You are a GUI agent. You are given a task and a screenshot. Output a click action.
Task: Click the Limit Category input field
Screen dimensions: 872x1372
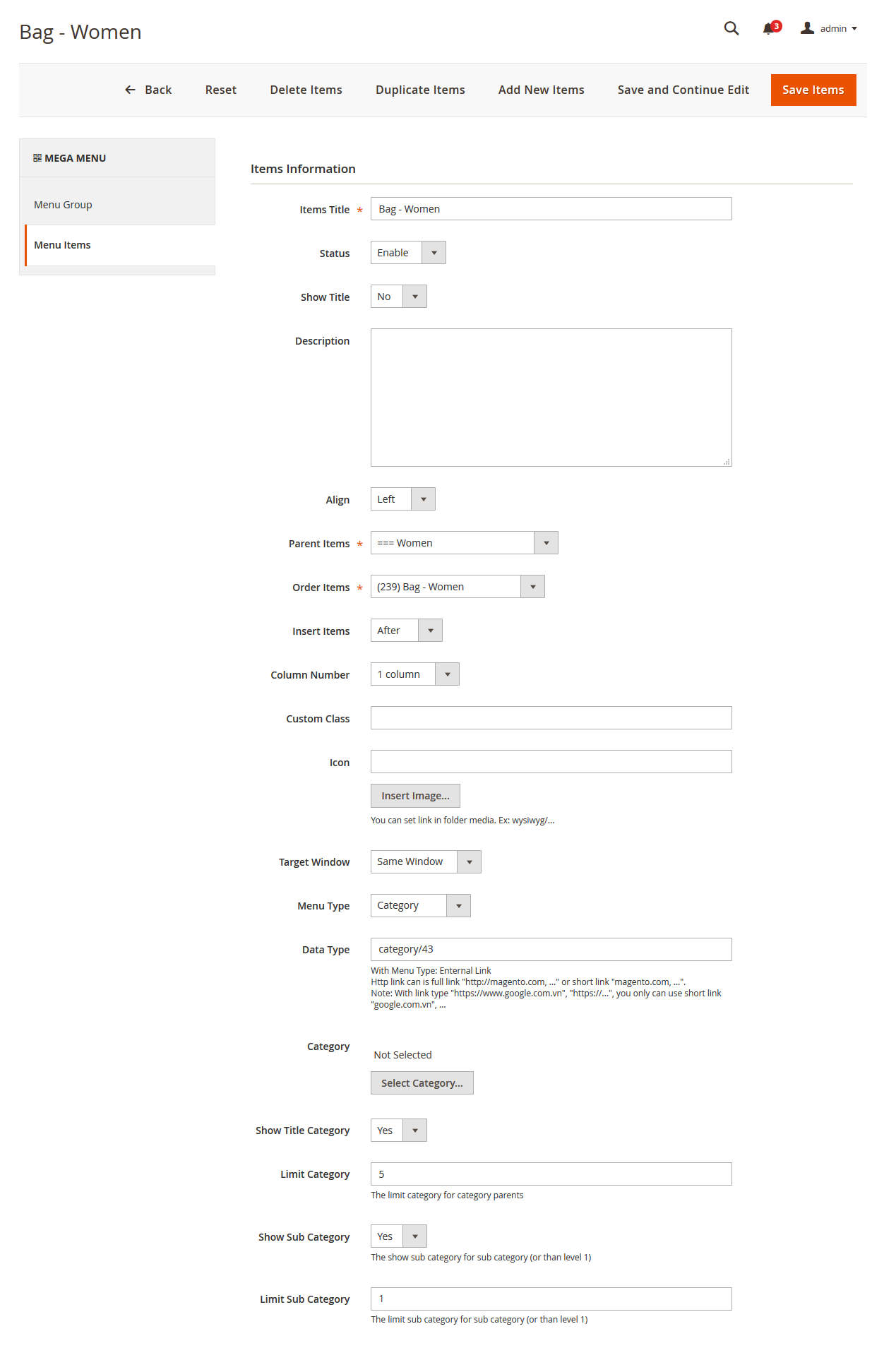[551, 1174]
